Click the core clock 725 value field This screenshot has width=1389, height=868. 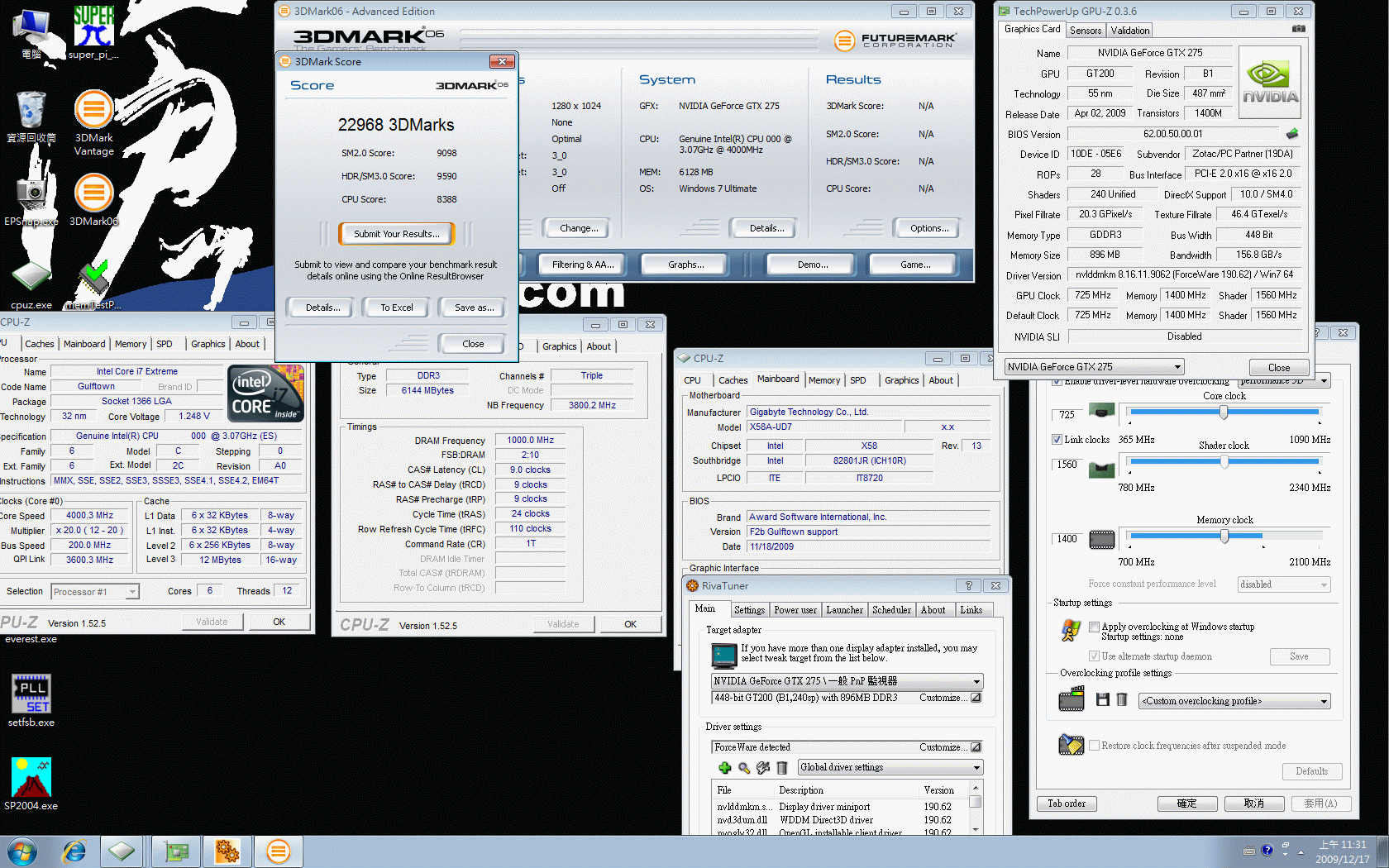point(1067,414)
